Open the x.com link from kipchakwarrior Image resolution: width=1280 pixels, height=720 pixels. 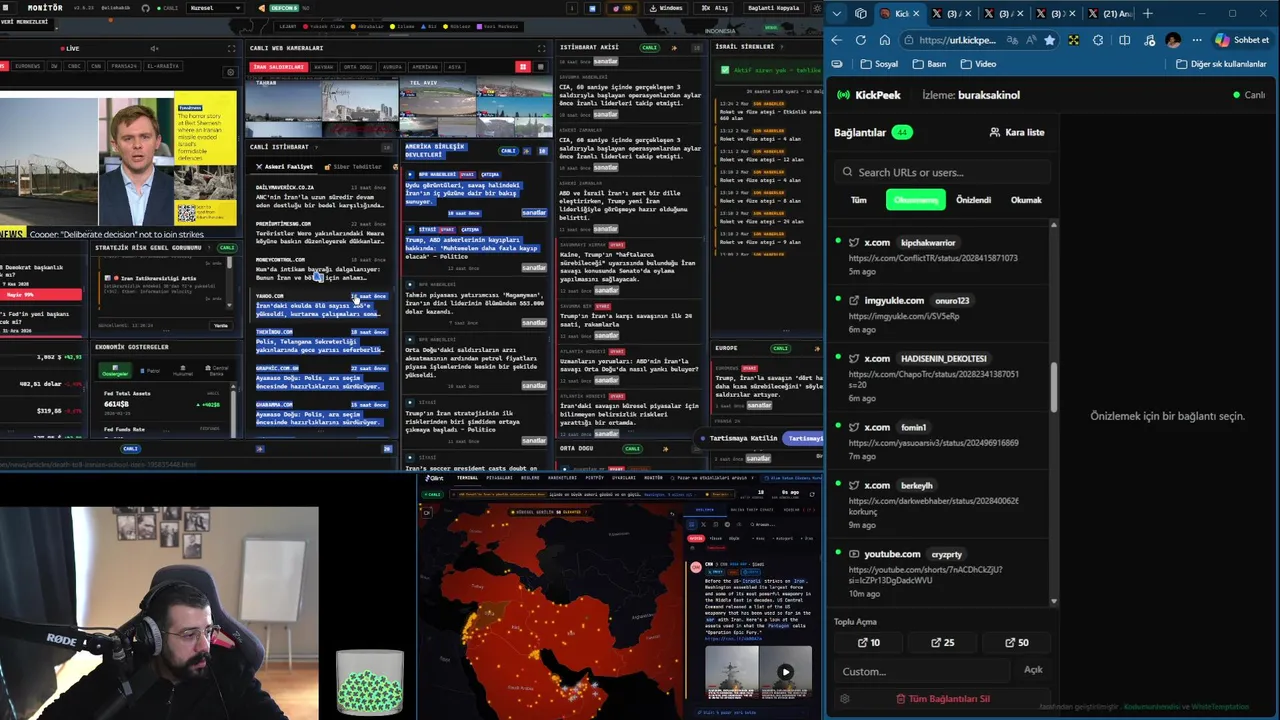[x=933, y=258]
